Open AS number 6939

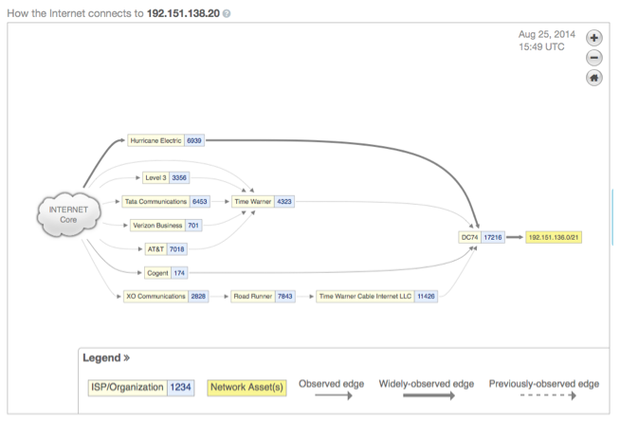(194, 141)
